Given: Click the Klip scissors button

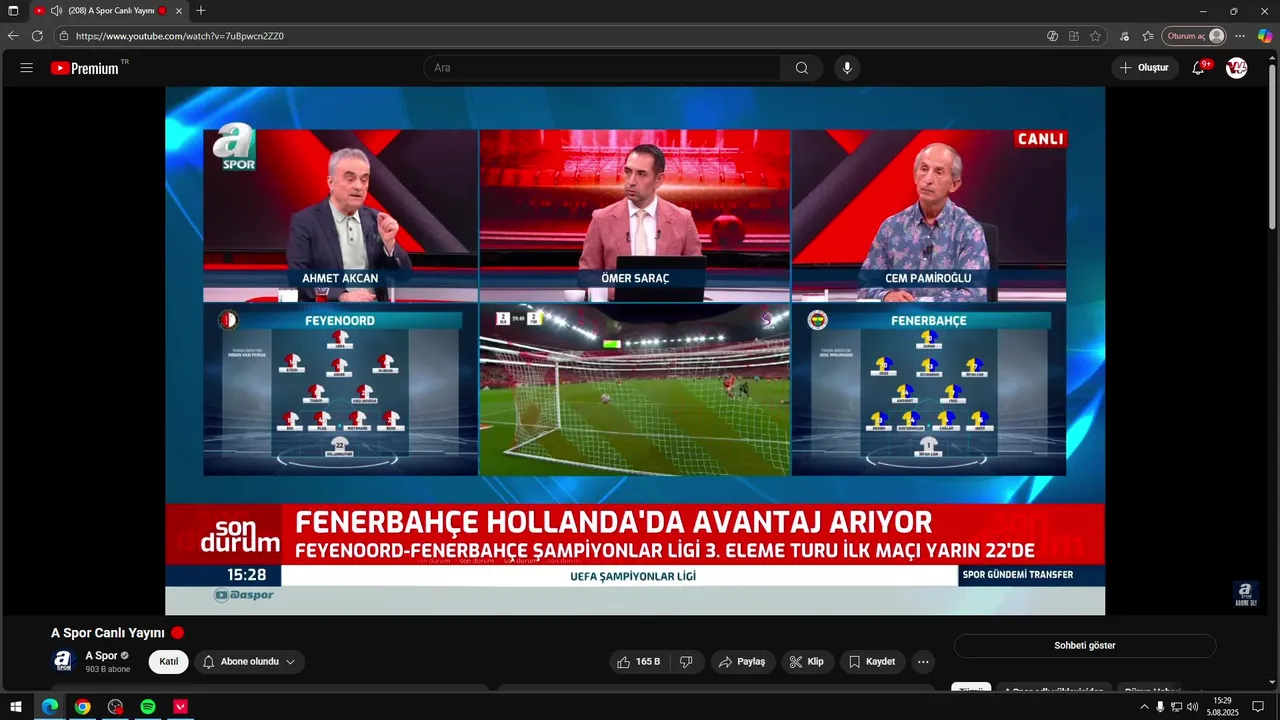Looking at the screenshot, I should click(x=806, y=662).
